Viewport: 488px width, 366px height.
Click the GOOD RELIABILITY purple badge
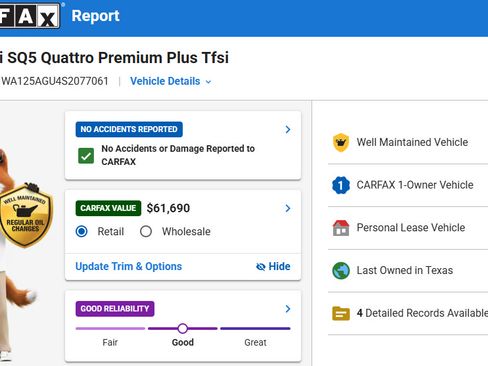(x=115, y=309)
